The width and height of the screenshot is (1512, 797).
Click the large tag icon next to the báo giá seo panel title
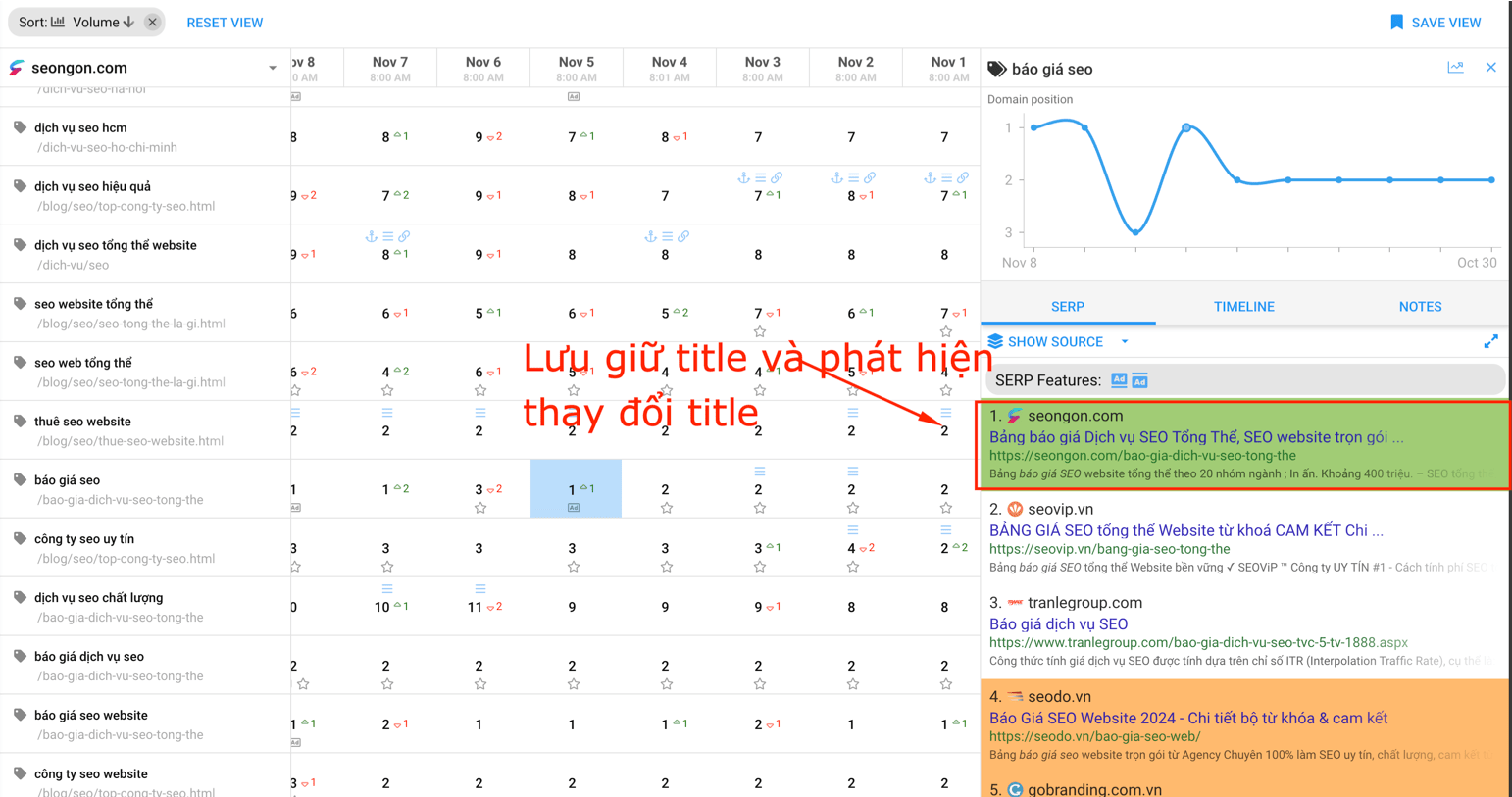(x=996, y=69)
